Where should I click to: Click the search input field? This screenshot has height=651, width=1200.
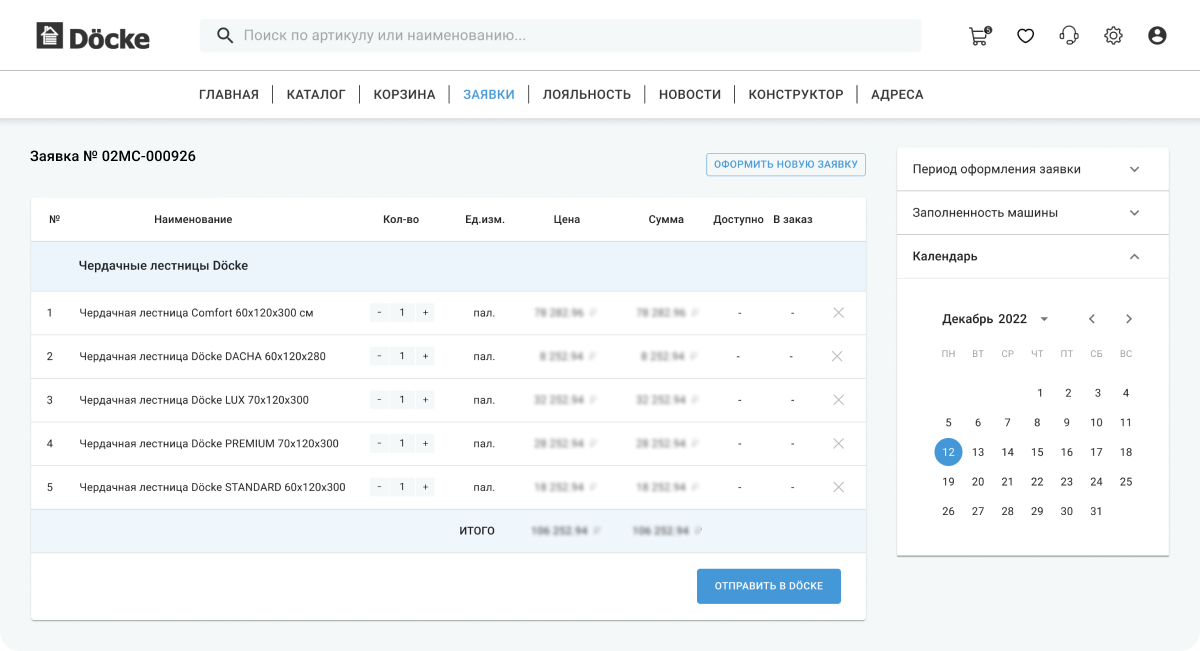560,36
